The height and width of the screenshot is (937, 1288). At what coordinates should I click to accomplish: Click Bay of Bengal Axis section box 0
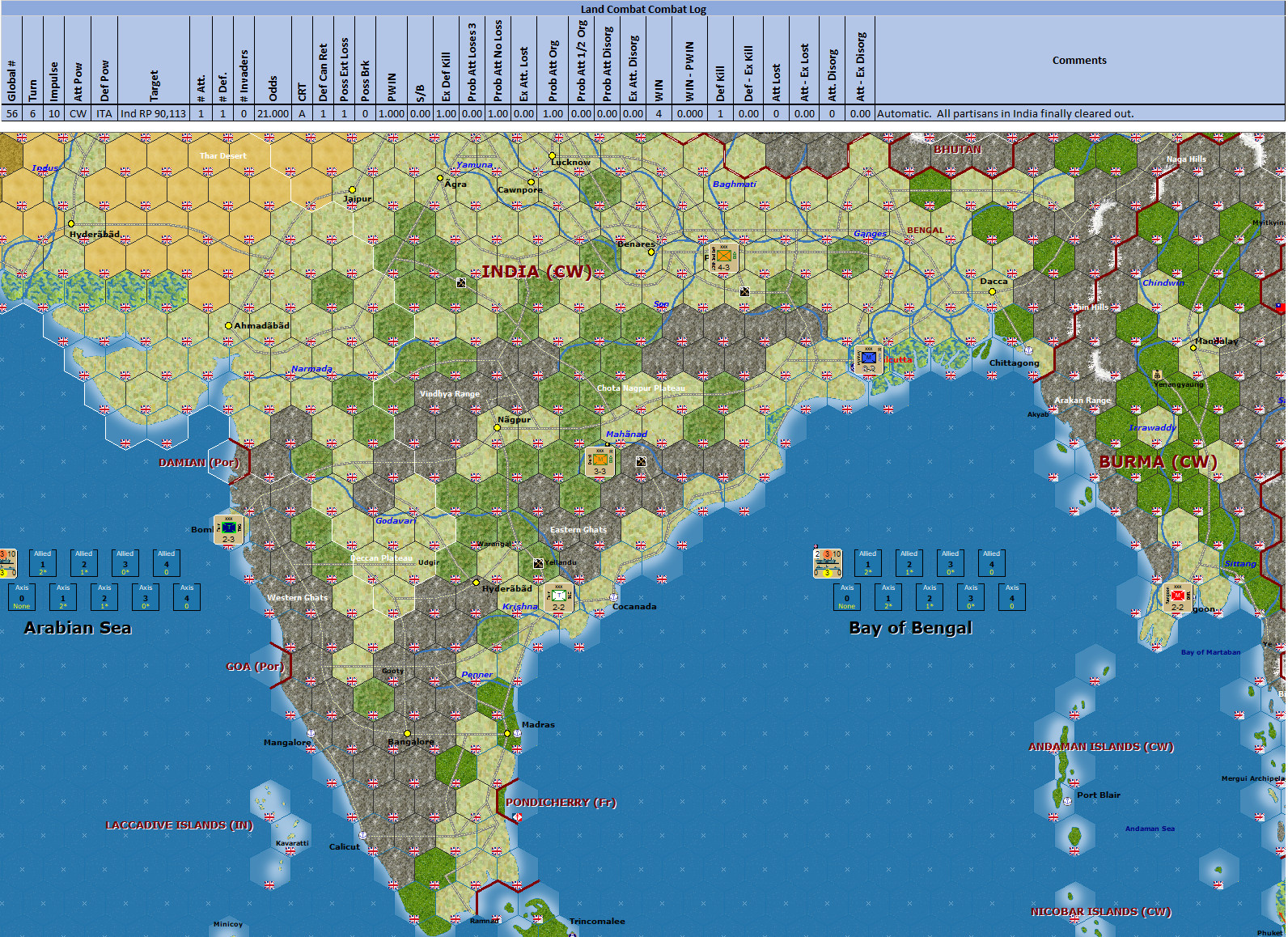pyautogui.click(x=847, y=597)
